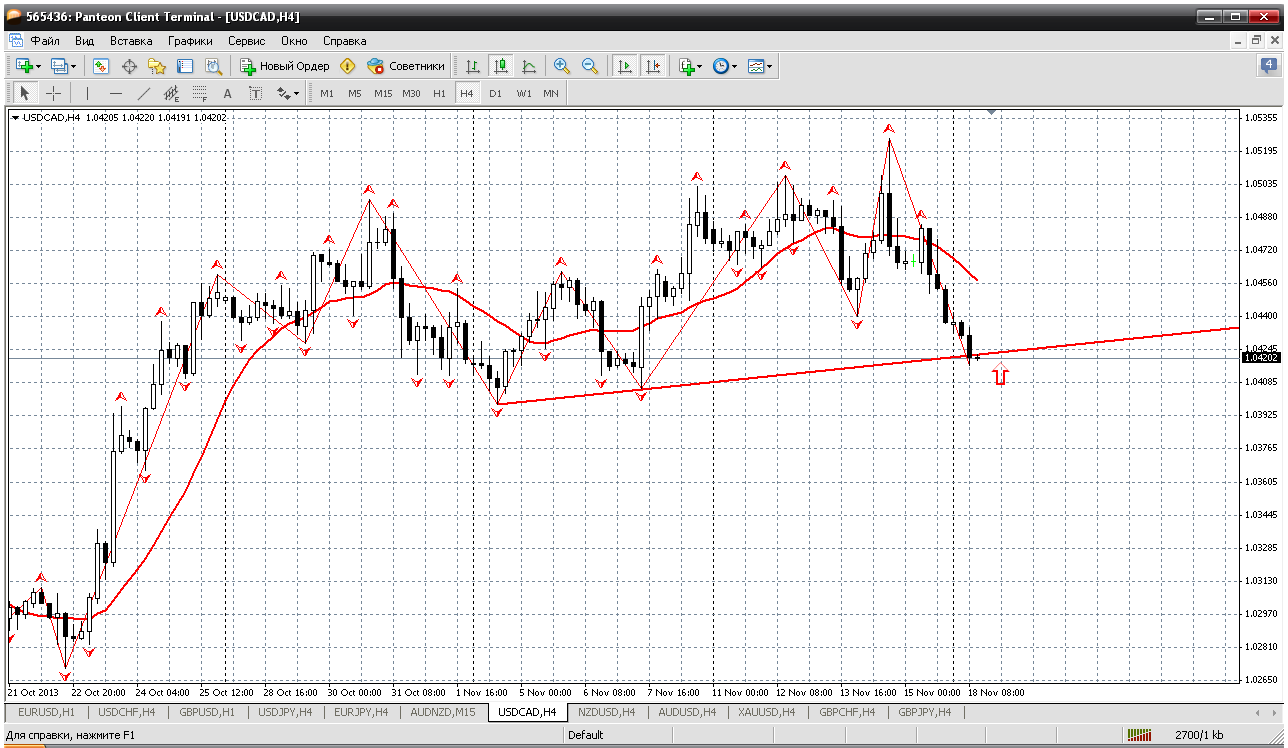This screenshot has height=748, width=1288.
Task: Select the cursor arrow tool
Action: pyautogui.click(x=25, y=93)
